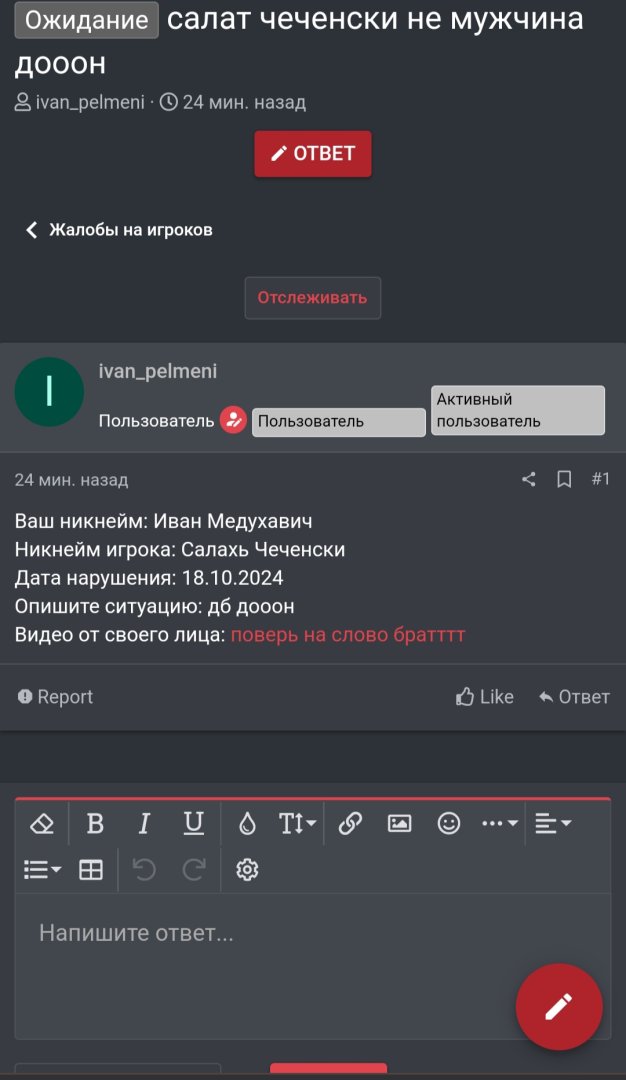Click the red floating pencil button
Viewport: 626px width, 1080px height.
(559, 1006)
